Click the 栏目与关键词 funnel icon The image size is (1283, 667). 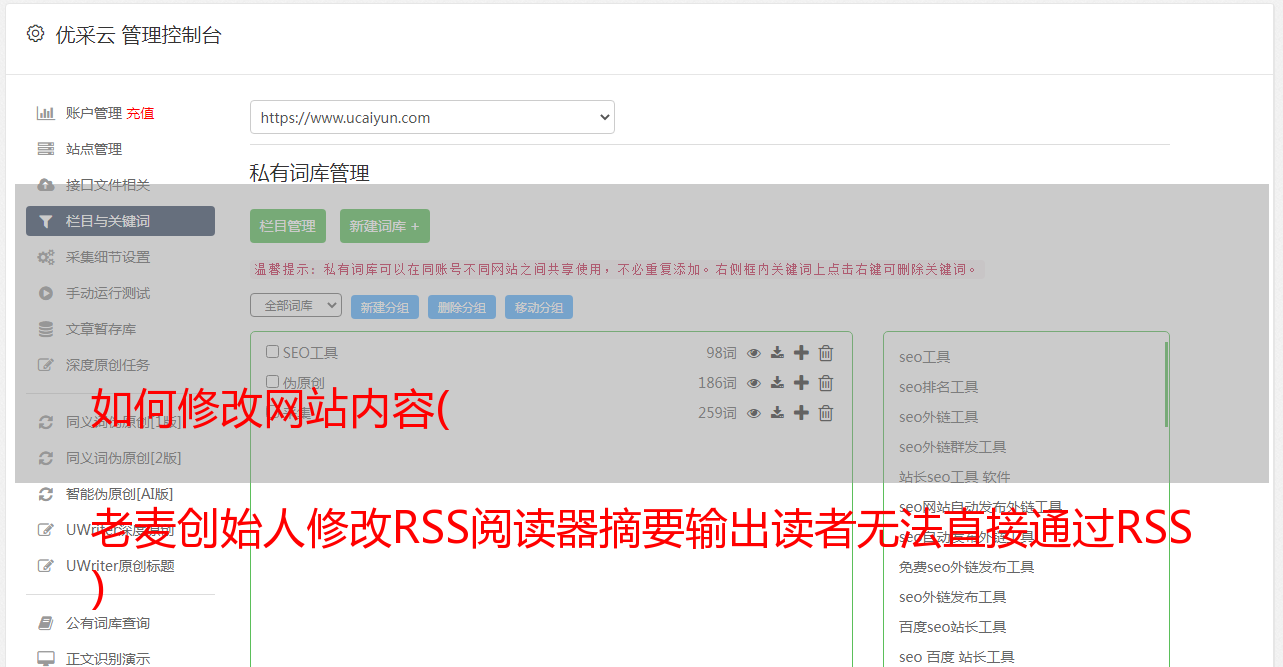(46, 221)
